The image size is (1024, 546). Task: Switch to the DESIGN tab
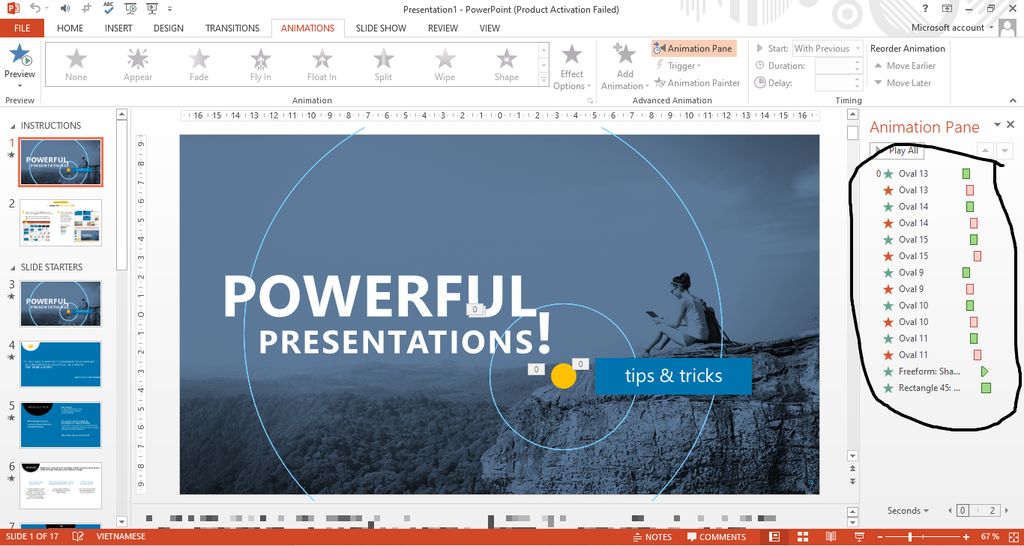[168, 28]
